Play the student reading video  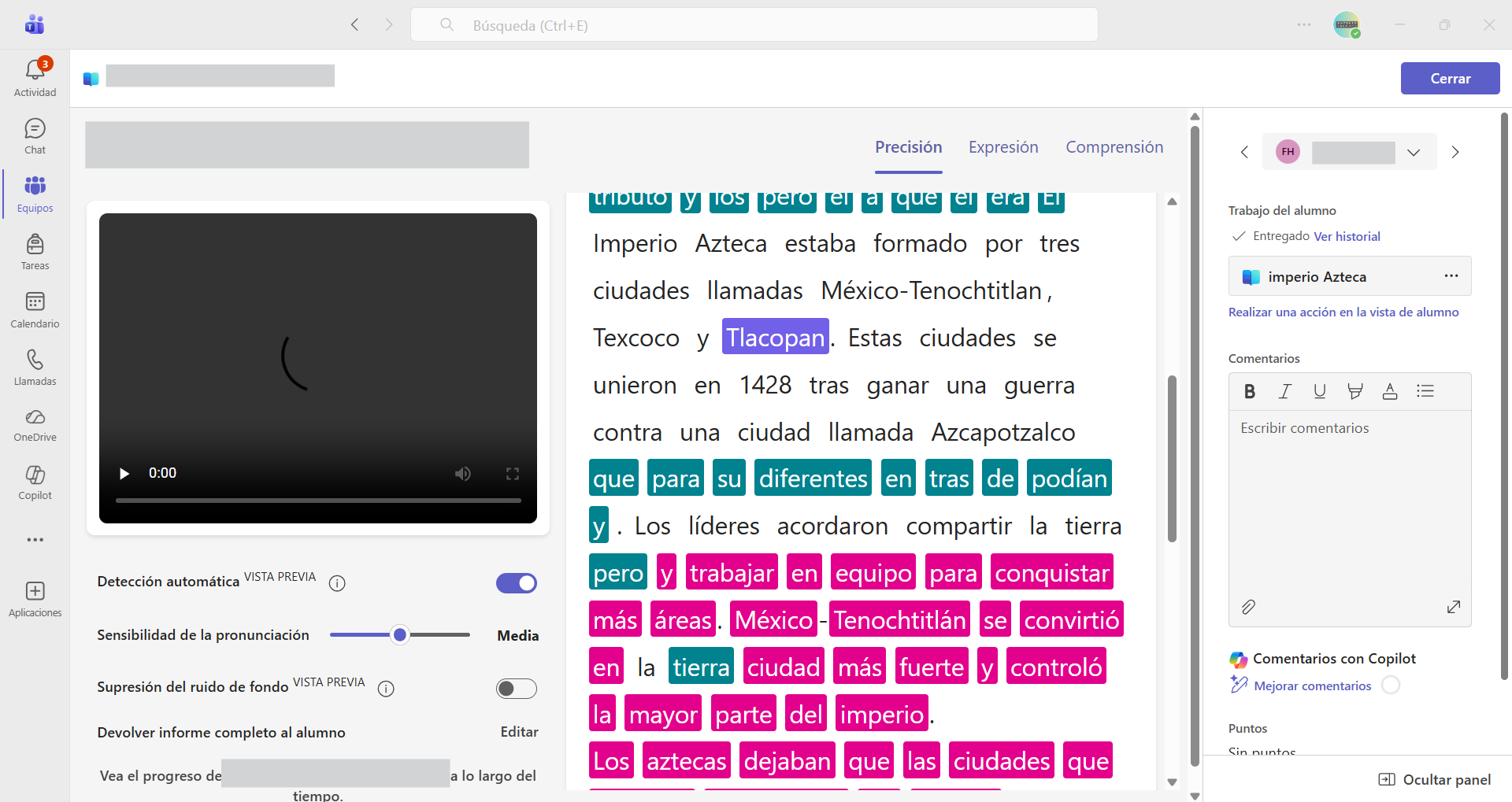point(124,473)
